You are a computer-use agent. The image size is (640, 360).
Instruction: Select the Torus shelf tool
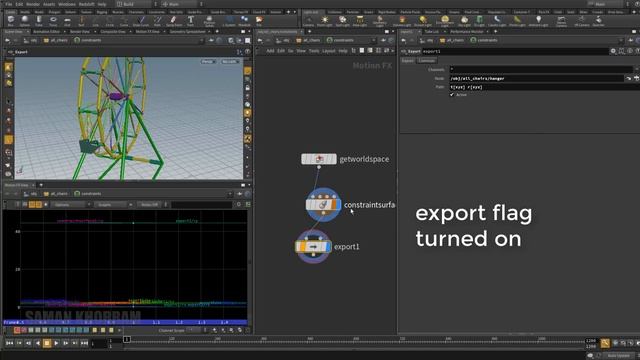[x=53, y=21]
